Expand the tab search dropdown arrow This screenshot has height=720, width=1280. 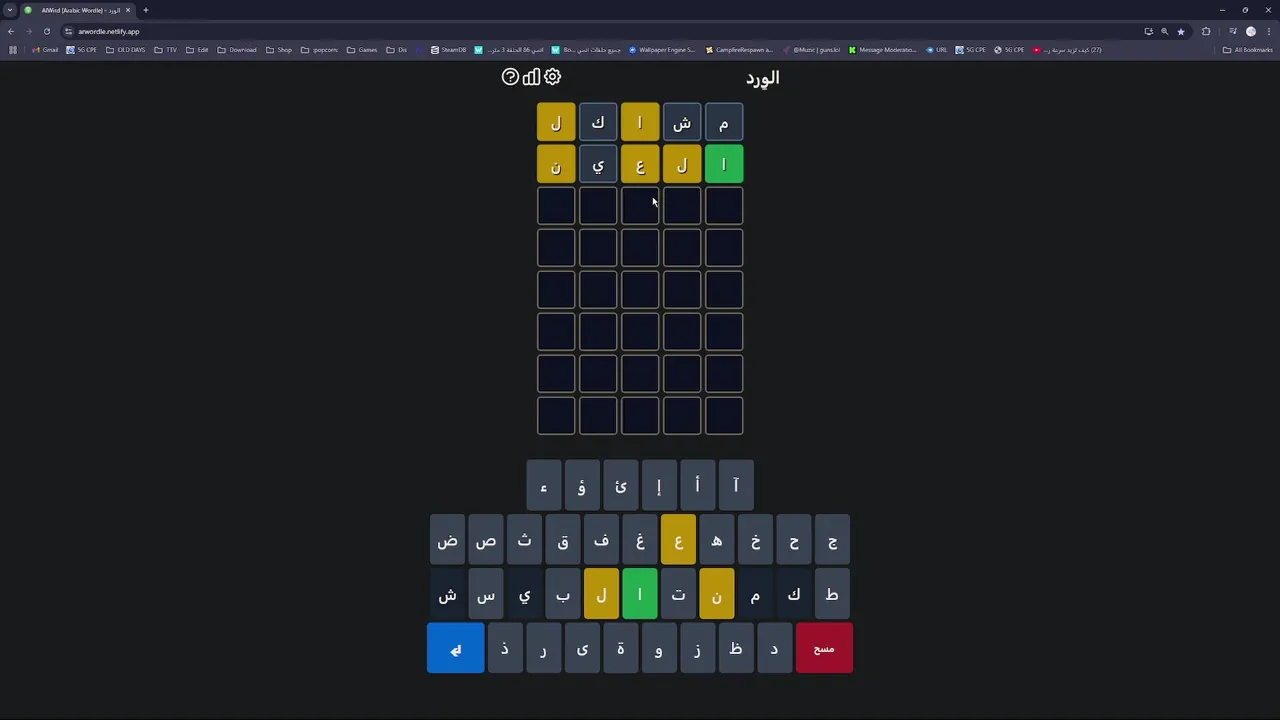[x=10, y=10]
